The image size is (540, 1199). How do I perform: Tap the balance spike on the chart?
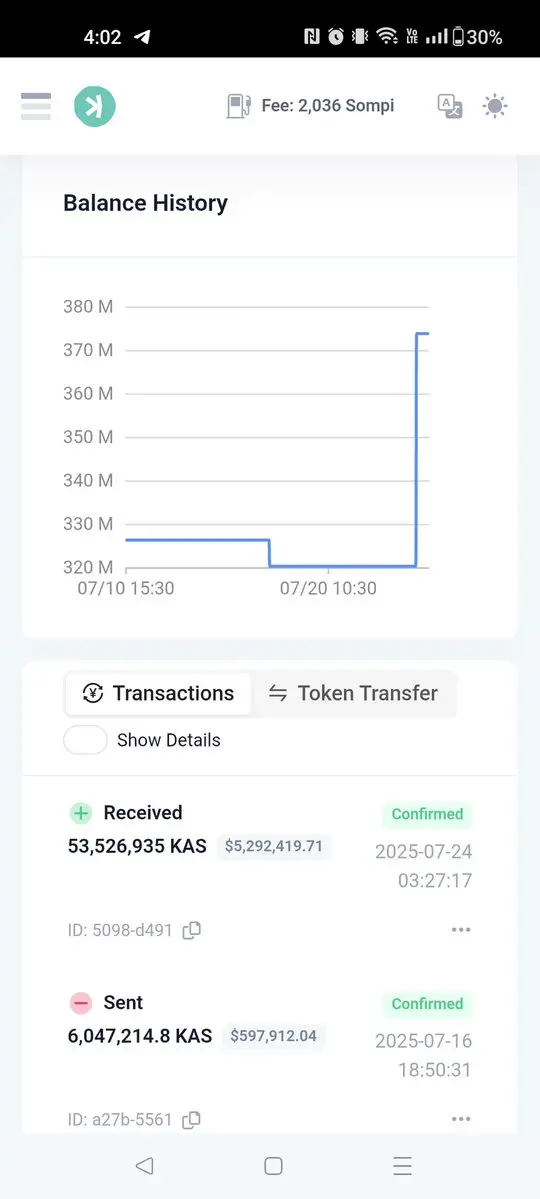pyautogui.click(x=417, y=450)
